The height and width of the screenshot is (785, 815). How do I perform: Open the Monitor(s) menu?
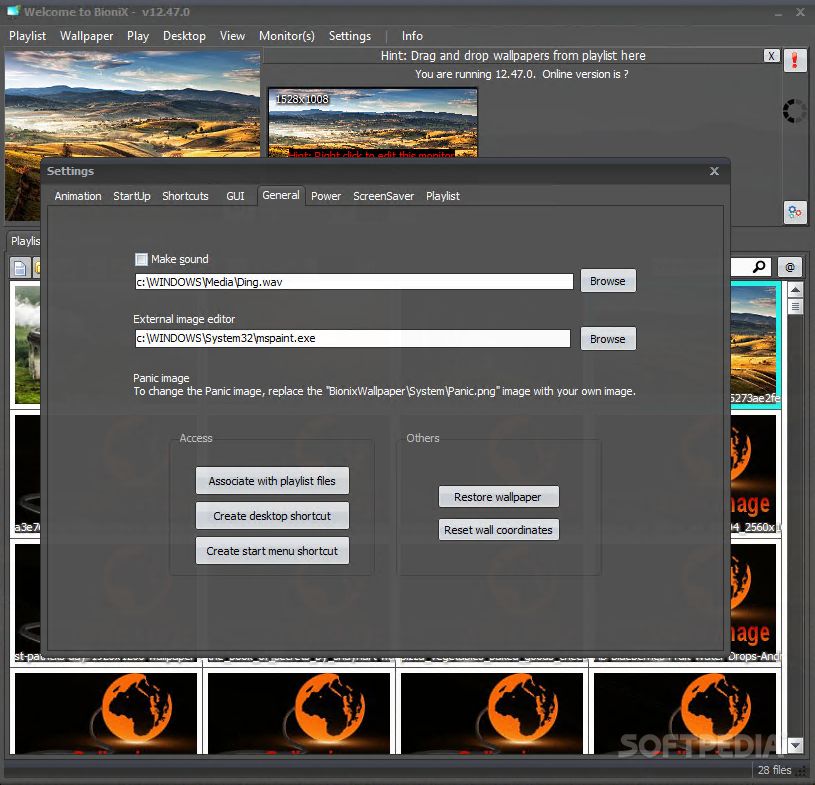pos(286,36)
